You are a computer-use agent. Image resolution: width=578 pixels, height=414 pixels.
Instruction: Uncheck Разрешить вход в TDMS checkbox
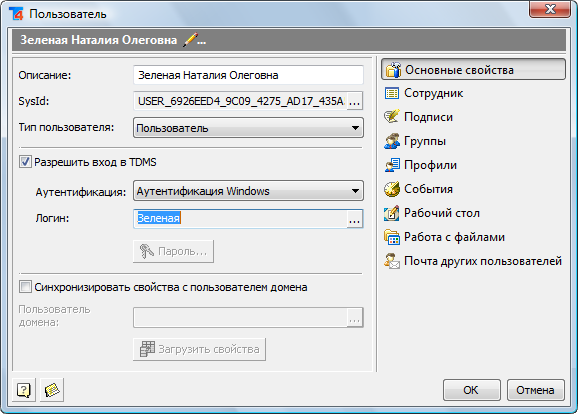pos(25,162)
